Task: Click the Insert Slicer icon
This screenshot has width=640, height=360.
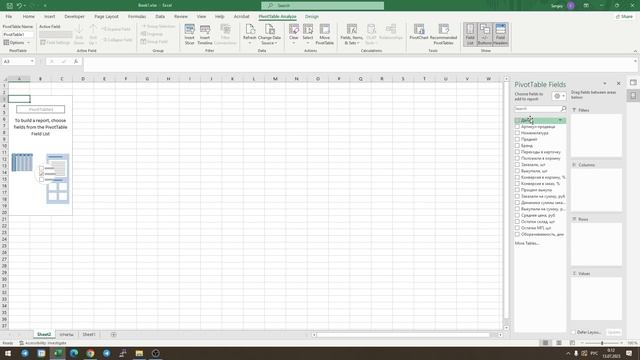Action: click(189, 34)
